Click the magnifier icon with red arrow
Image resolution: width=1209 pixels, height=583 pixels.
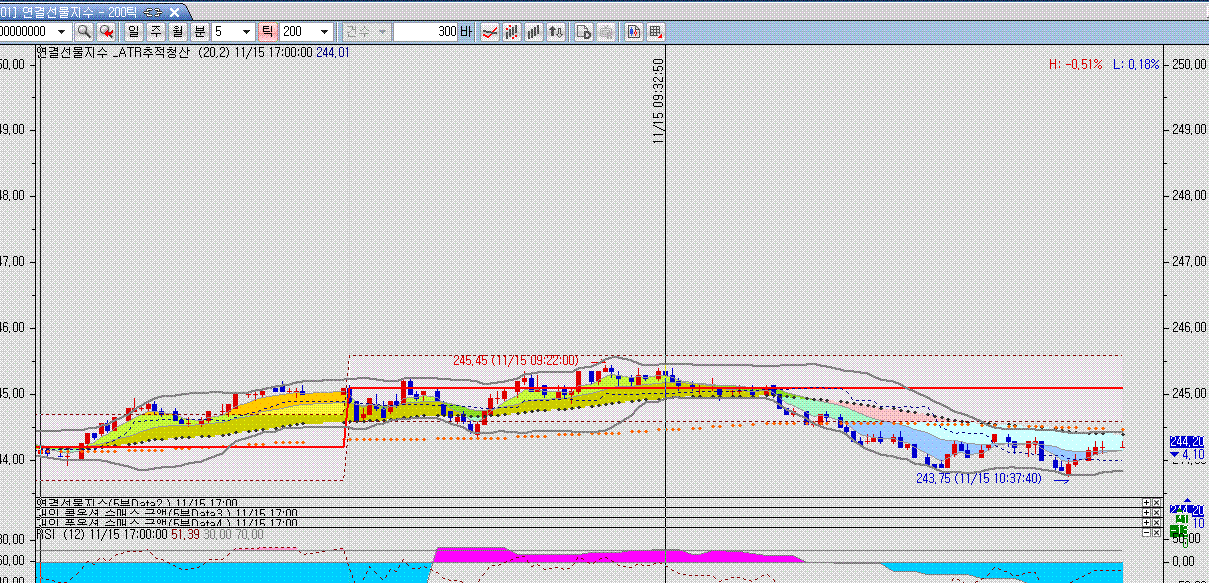pos(106,32)
